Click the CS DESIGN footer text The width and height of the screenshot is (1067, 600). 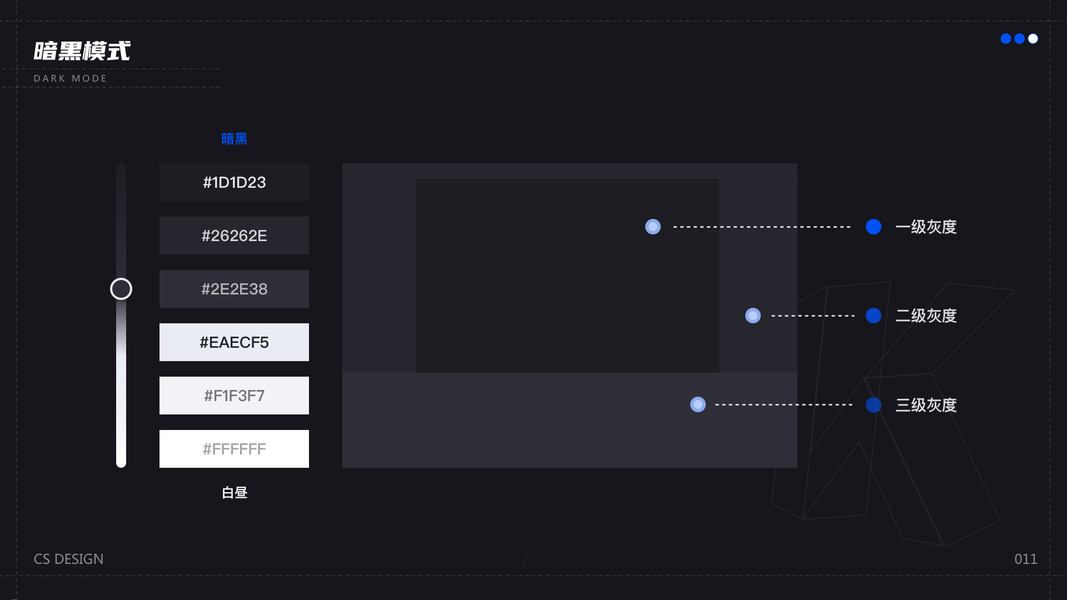coord(69,559)
